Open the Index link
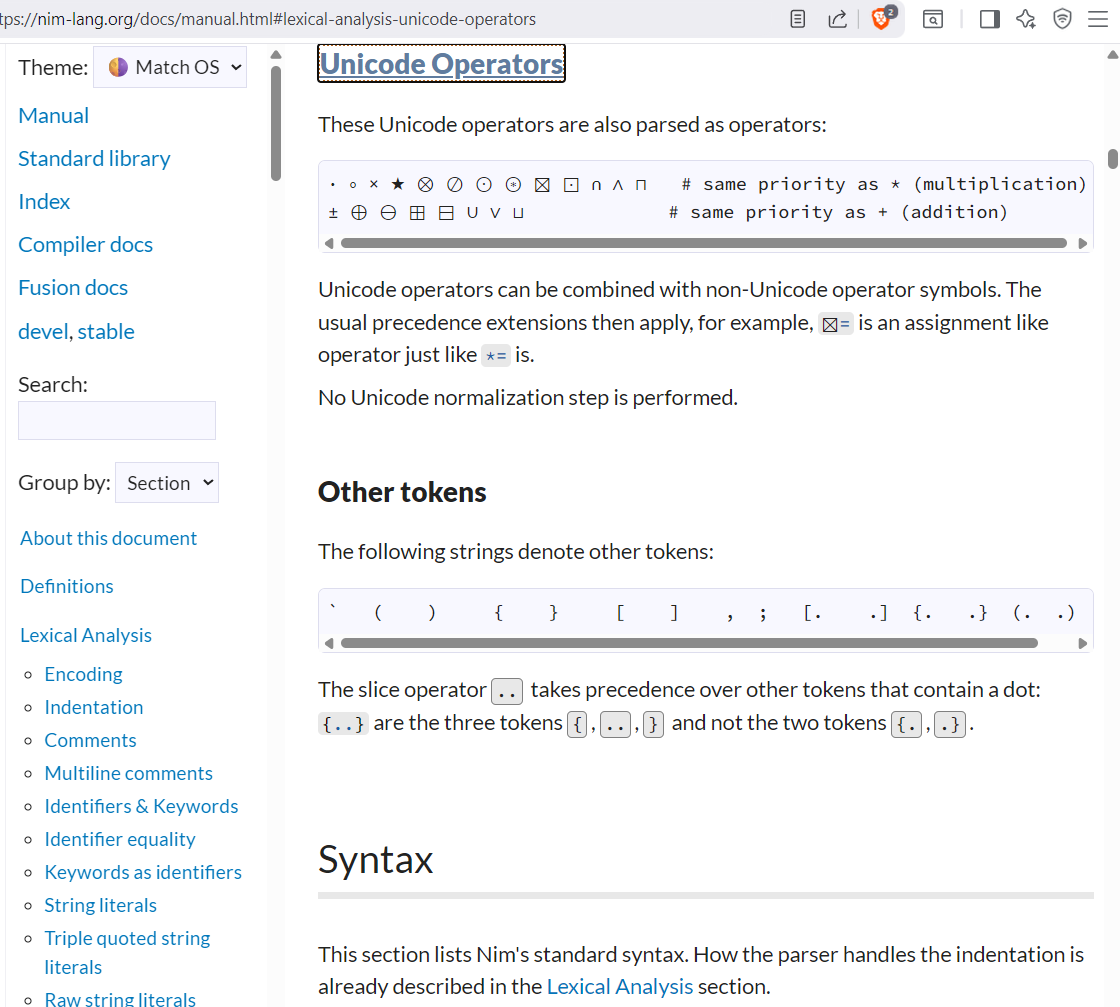The height and width of the screenshot is (1007, 1120). [x=44, y=202]
